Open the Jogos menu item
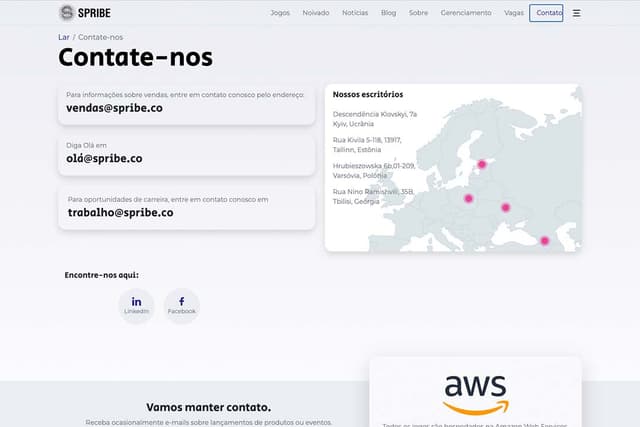Viewport: 640px width, 427px height. pyautogui.click(x=280, y=13)
